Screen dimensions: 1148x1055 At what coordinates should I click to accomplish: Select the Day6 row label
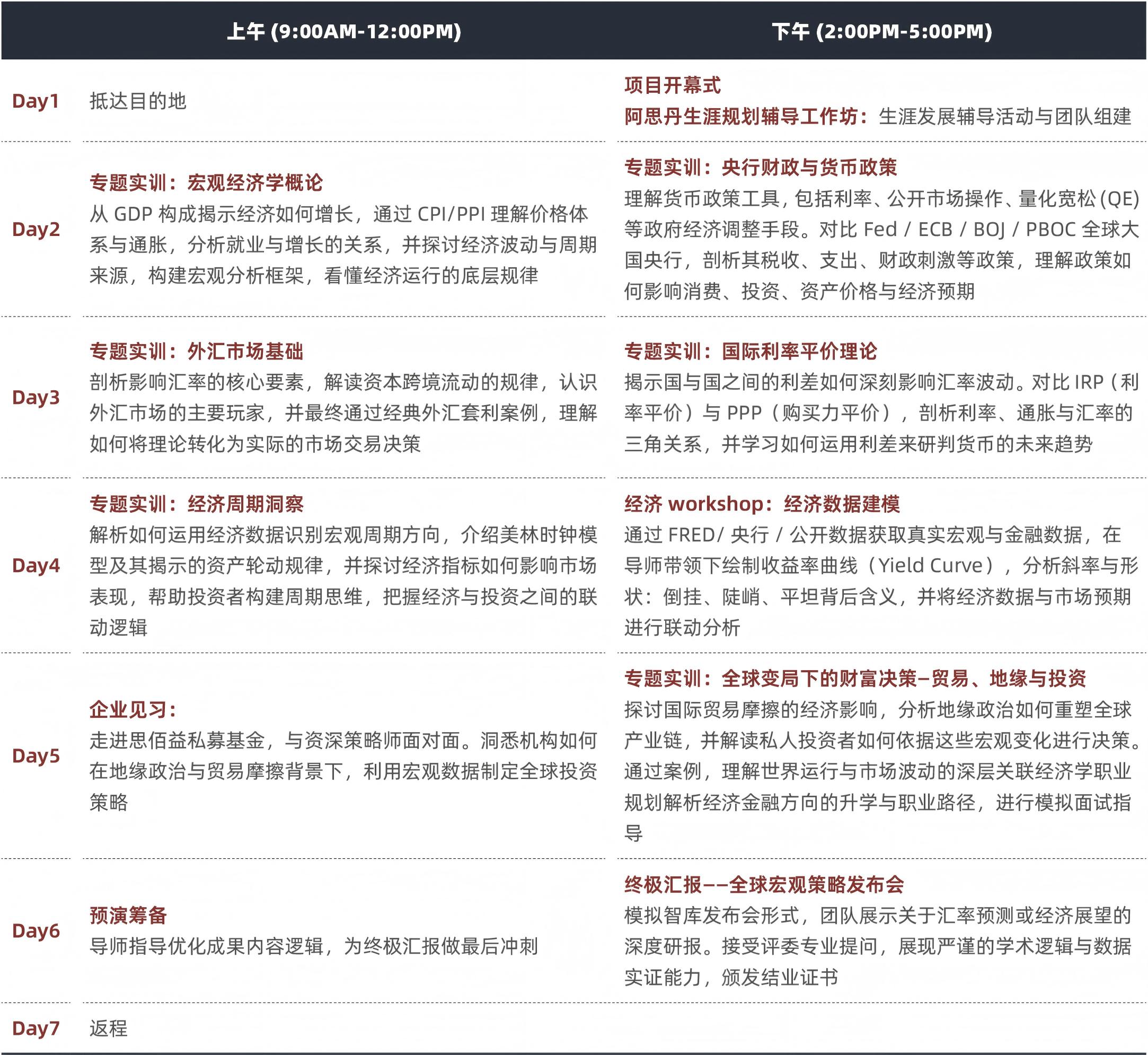tap(36, 930)
